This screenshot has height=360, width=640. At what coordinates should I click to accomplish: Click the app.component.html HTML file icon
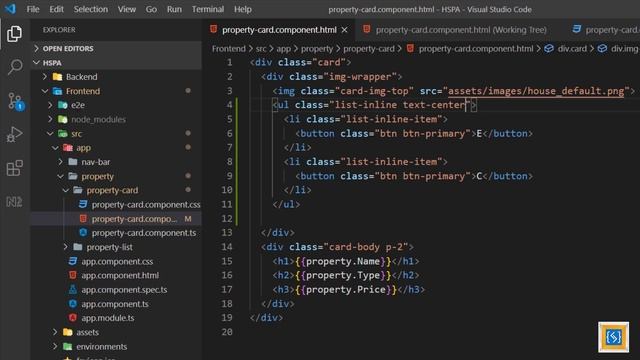pos(73,275)
